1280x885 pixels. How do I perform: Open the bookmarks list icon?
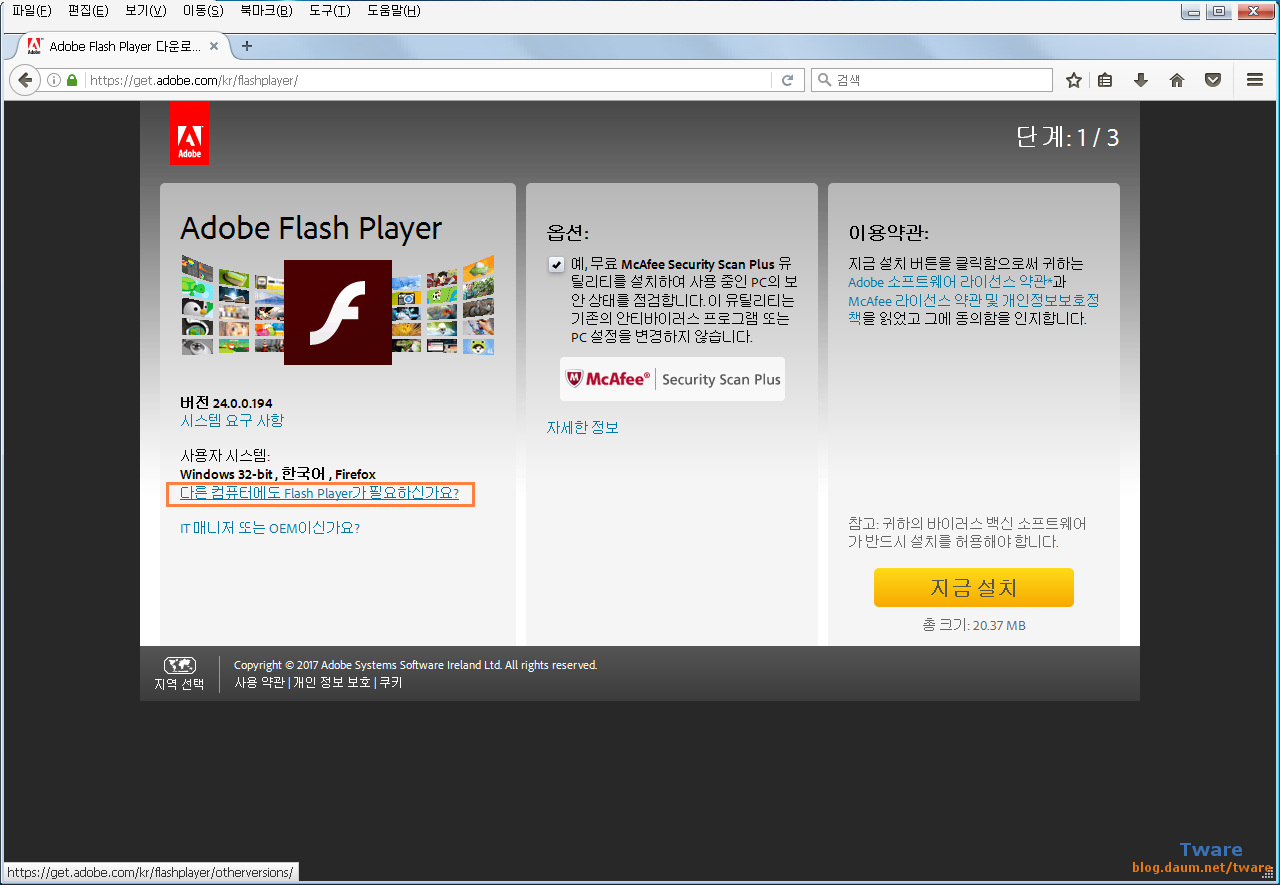point(1105,80)
